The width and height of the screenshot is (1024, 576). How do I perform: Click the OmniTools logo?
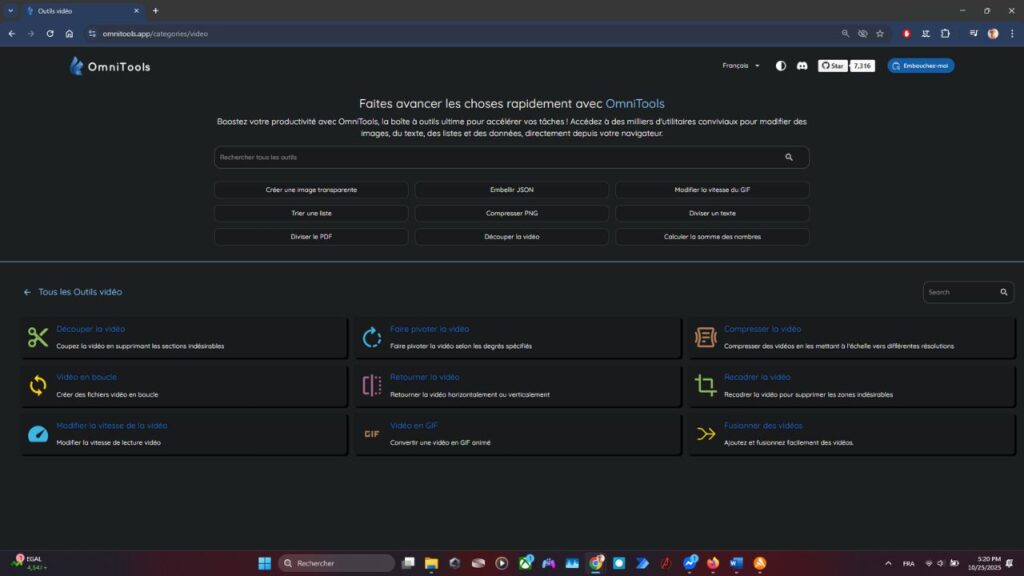[110, 65]
